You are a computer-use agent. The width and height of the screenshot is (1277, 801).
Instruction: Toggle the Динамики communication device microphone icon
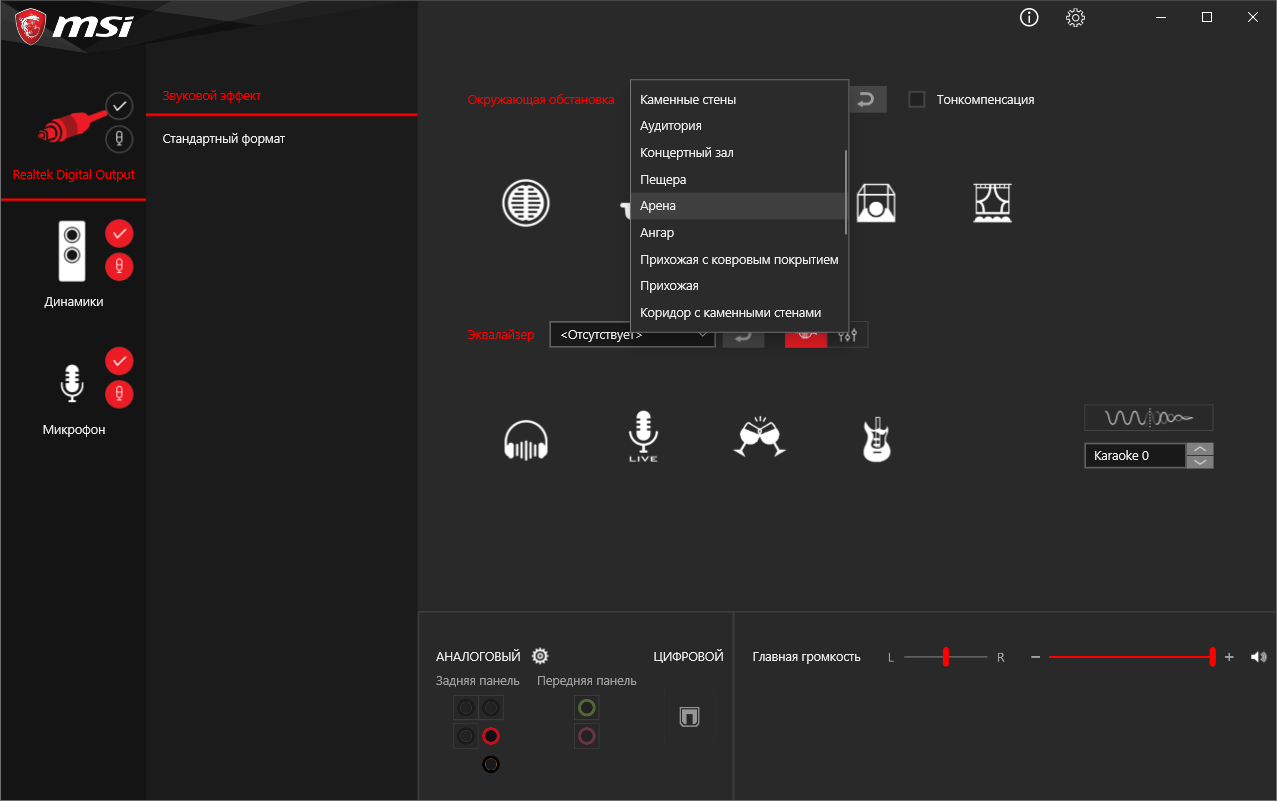(119, 267)
